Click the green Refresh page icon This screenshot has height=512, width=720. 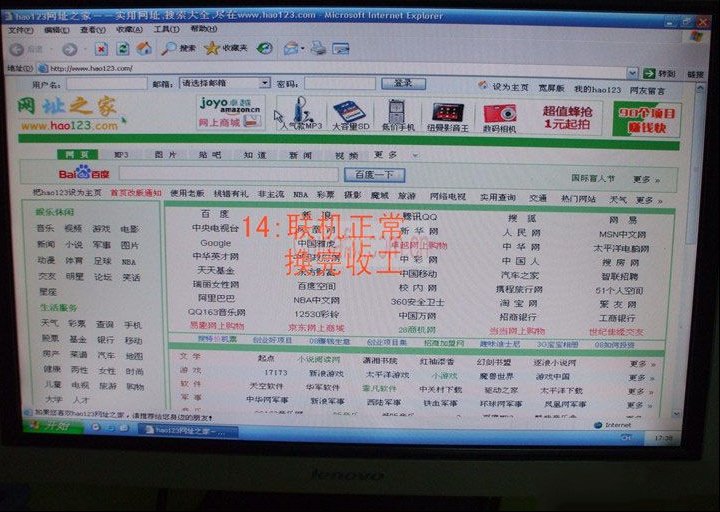pos(123,48)
